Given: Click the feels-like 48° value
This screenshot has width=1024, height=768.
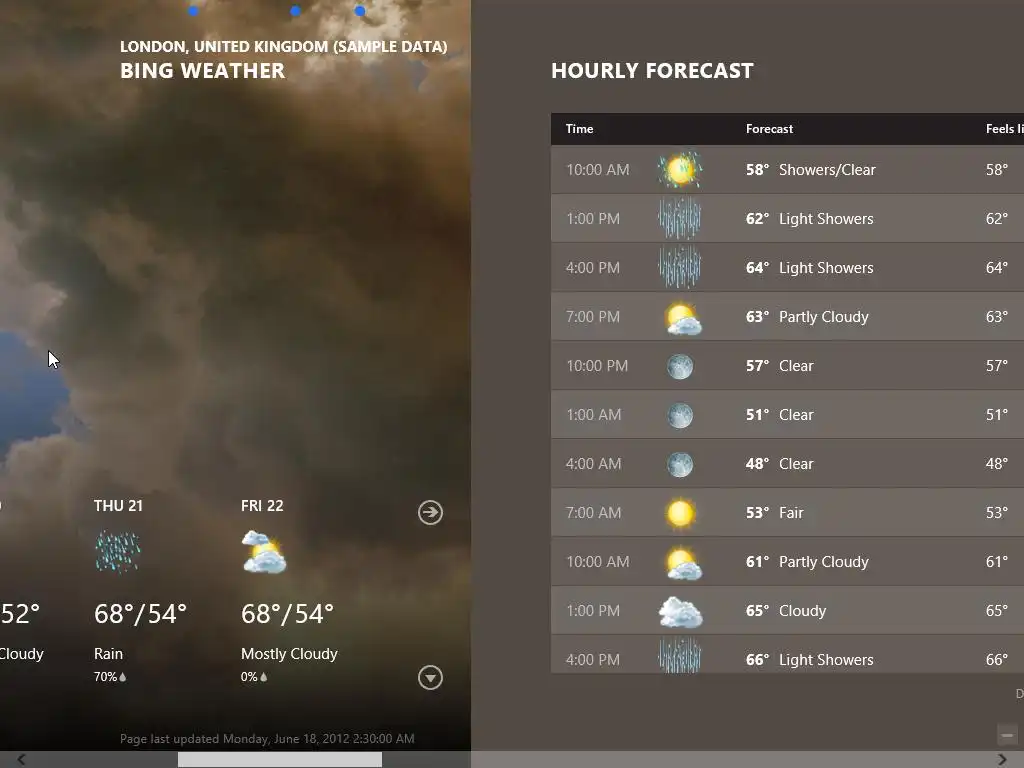Looking at the screenshot, I should [997, 464].
